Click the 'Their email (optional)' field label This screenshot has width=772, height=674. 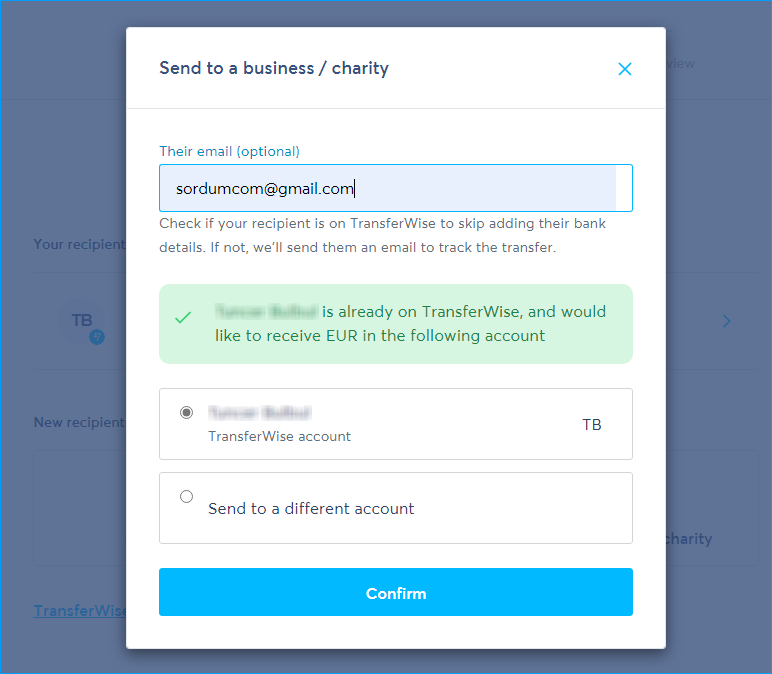pyautogui.click(x=229, y=151)
